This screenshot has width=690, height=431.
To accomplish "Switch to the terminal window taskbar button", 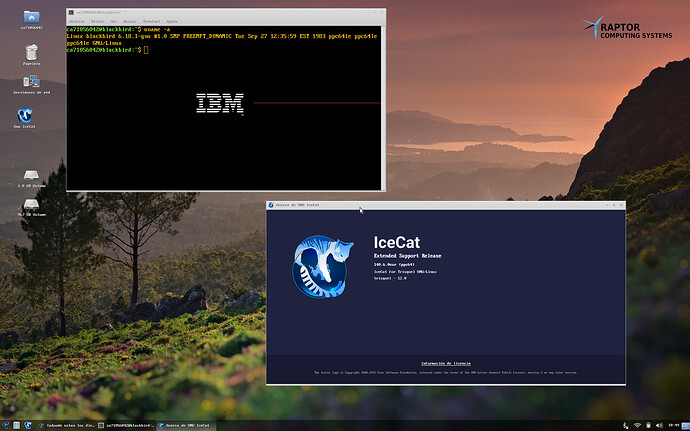I will [126, 426].
